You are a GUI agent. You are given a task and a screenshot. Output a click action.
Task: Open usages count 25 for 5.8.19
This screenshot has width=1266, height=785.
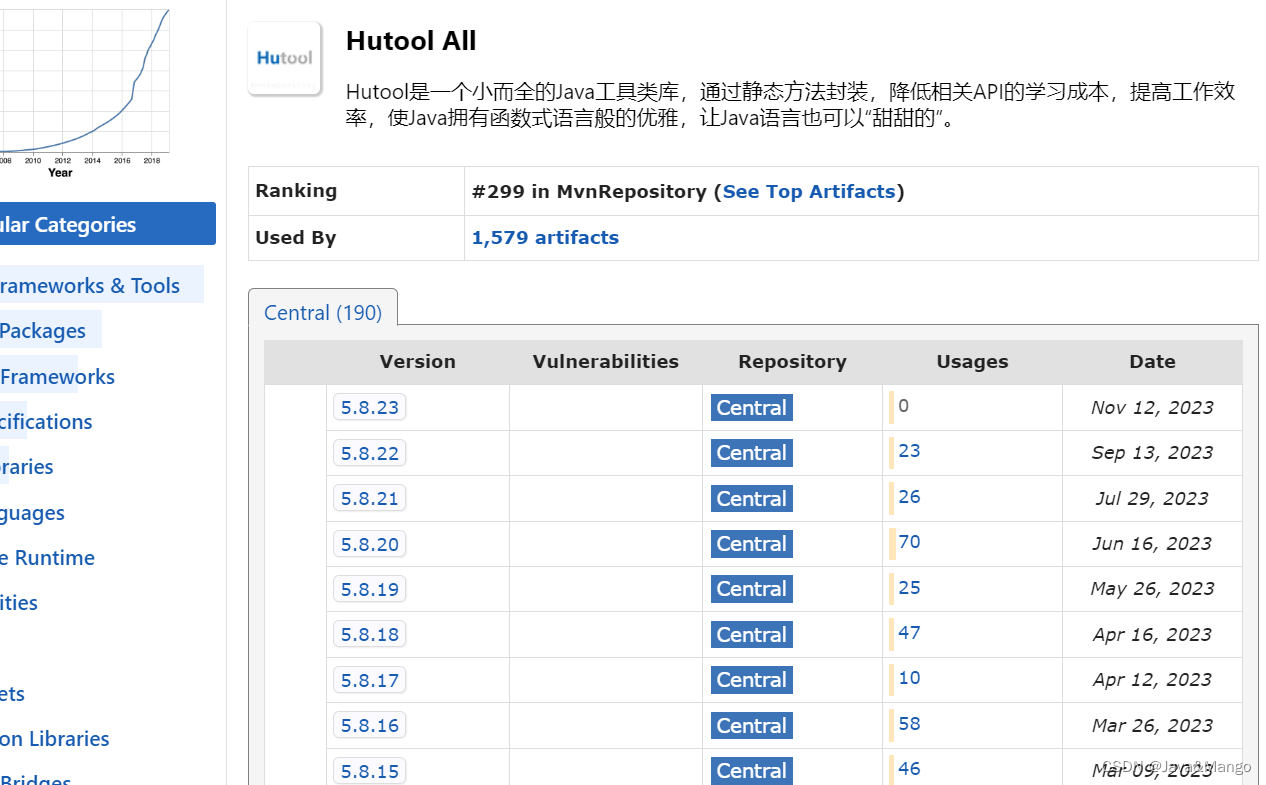point(909,587)
